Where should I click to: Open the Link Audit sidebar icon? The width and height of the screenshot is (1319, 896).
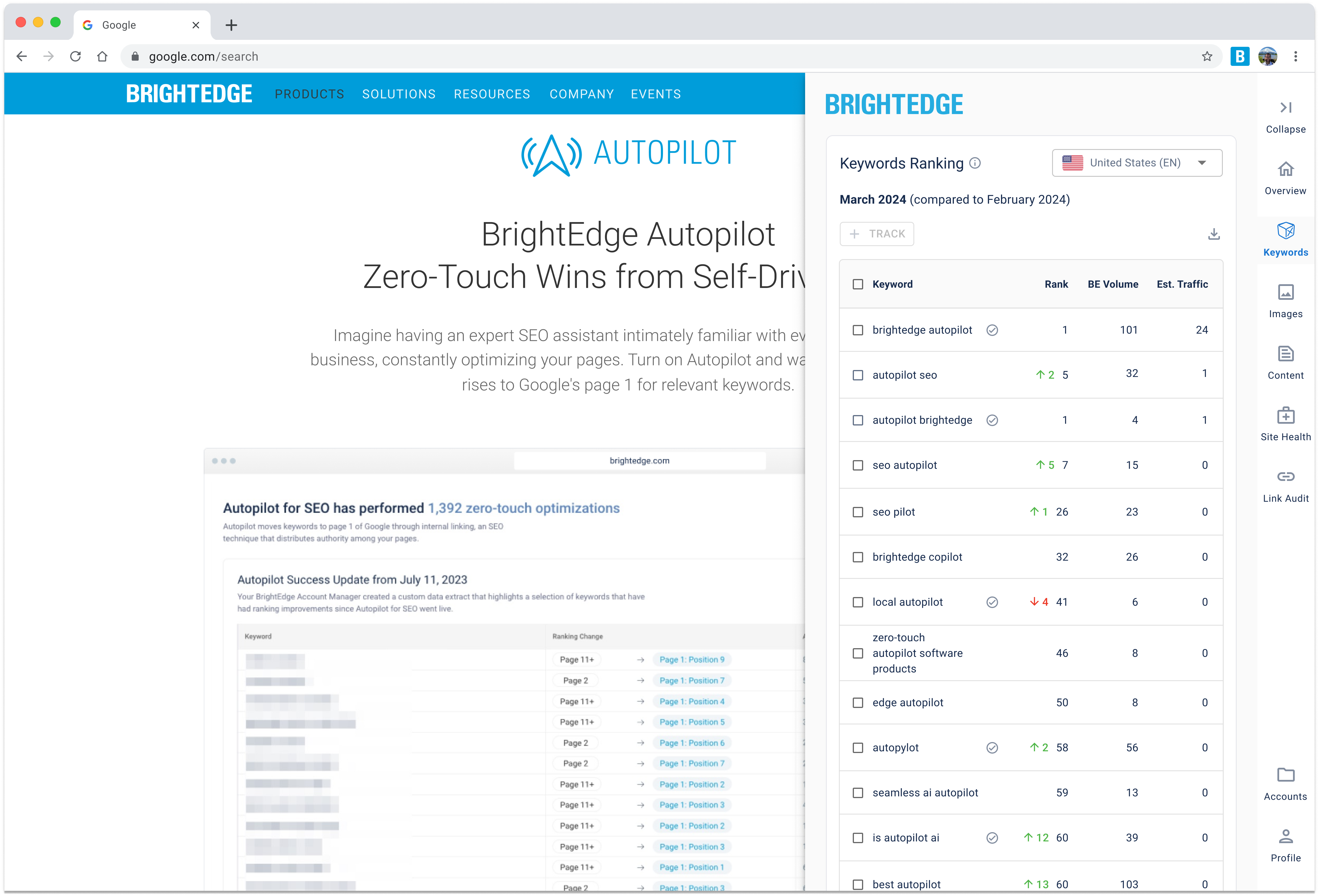tap(1285, 477)
